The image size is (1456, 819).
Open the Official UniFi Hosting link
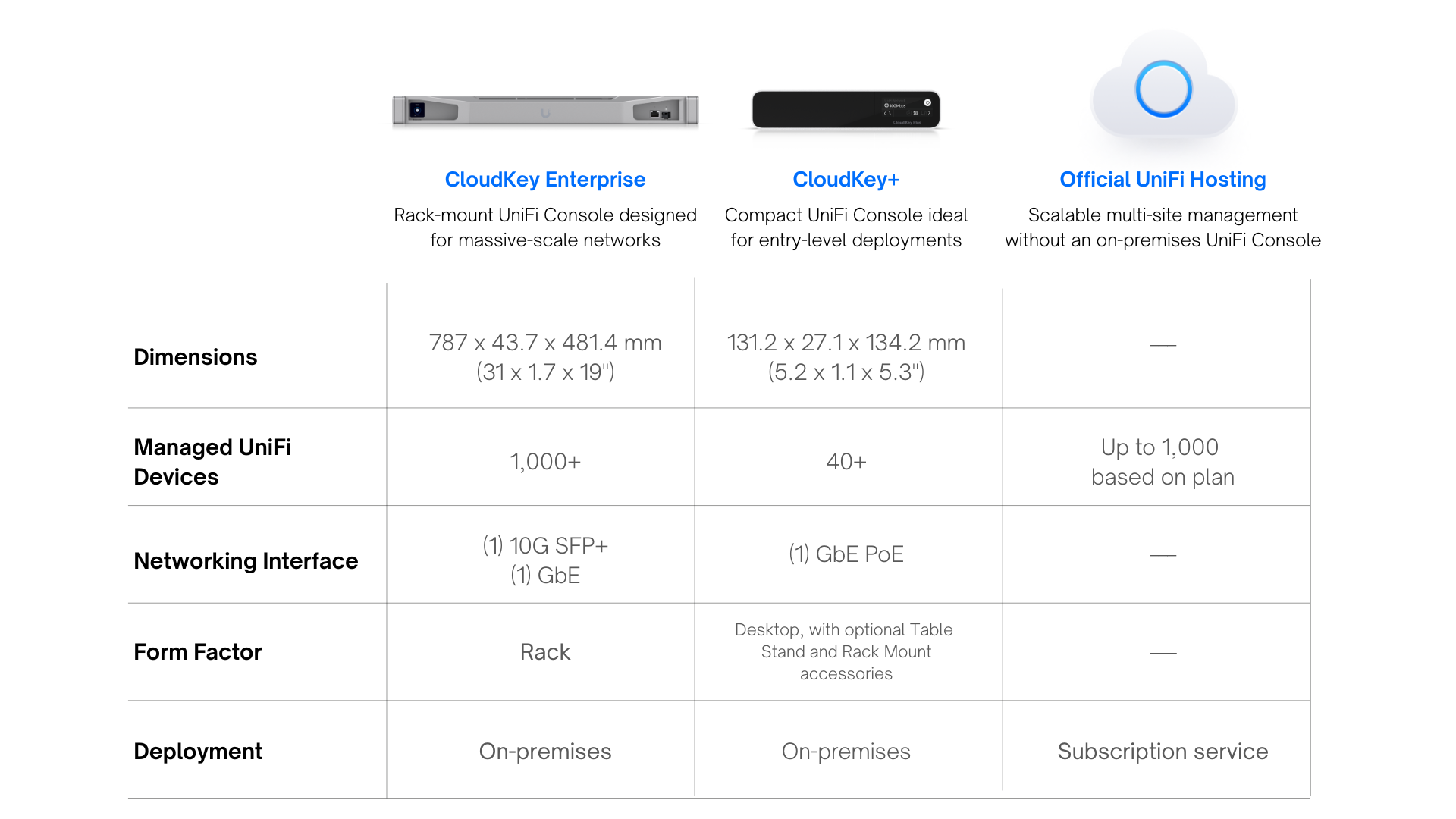[x=1163, y=180]
